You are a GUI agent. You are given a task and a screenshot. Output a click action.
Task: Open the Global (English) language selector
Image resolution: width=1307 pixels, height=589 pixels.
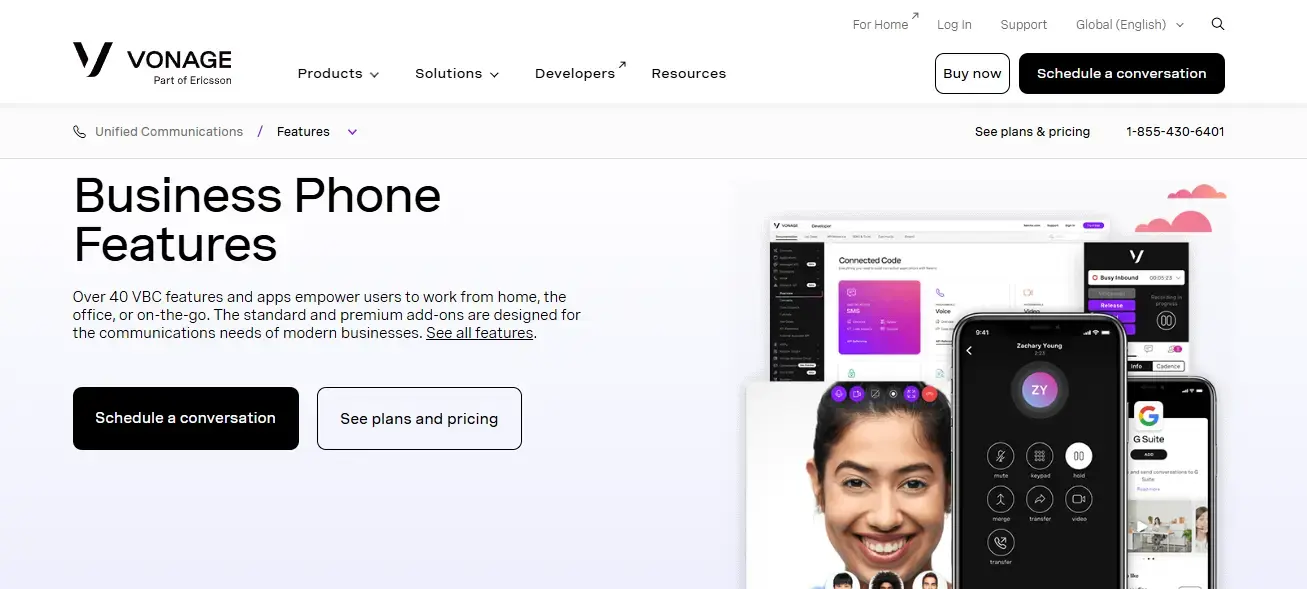1130,24
